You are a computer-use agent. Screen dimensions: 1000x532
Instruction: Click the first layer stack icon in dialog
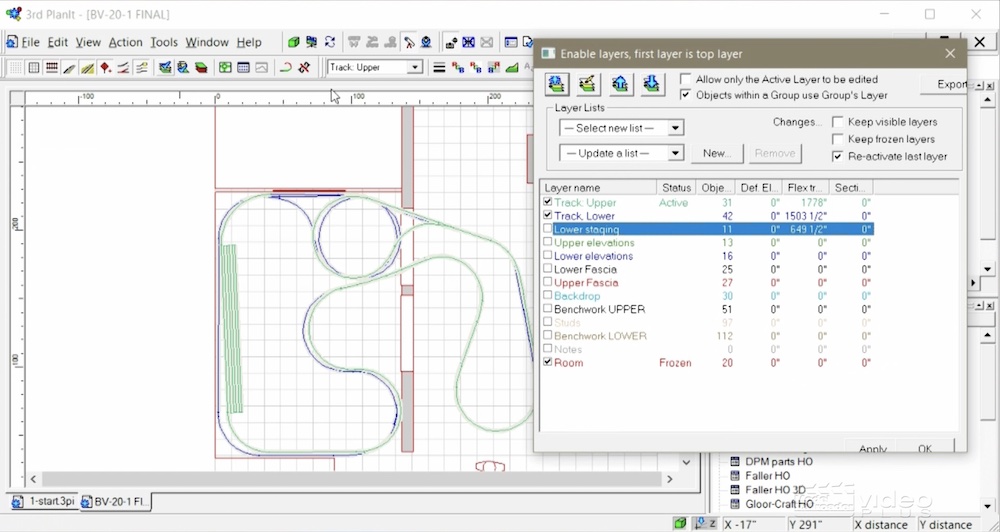click(557, 84)
